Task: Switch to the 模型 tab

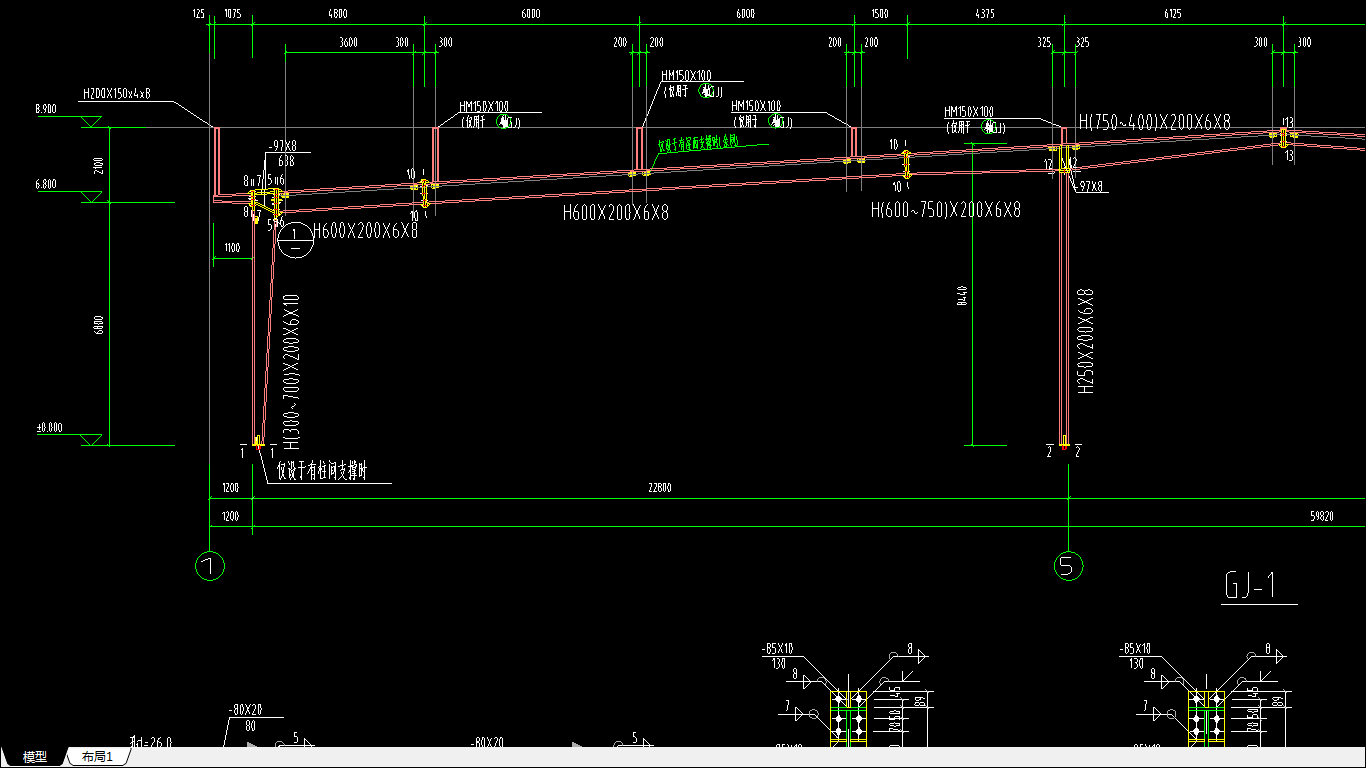Action: pos(35,757)
